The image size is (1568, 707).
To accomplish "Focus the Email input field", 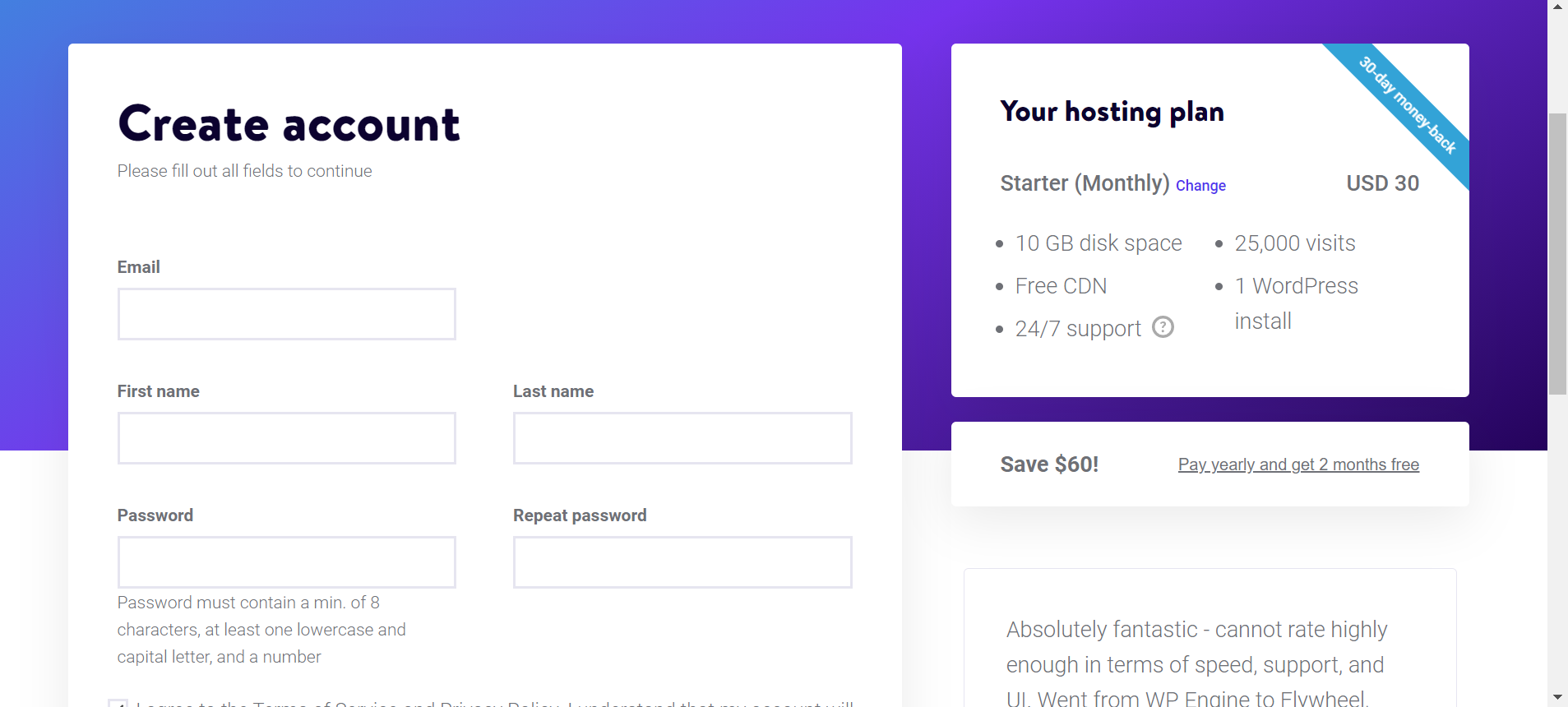I will (286, 314).
